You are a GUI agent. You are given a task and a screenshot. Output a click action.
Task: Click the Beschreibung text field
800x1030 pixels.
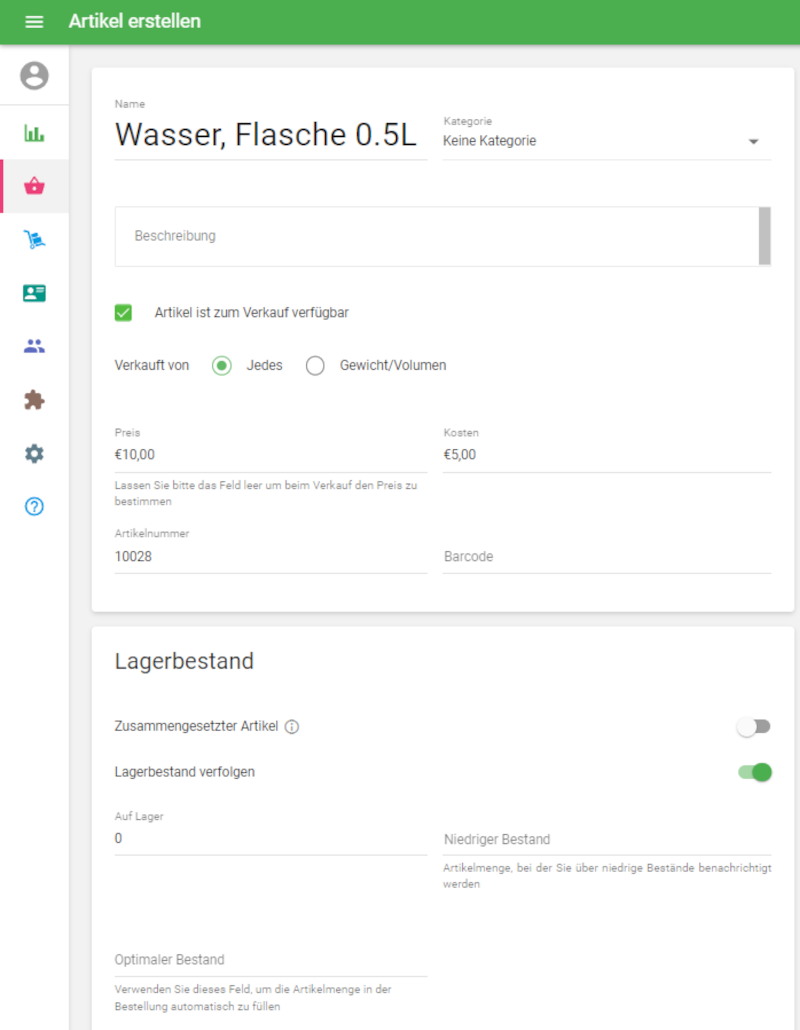(x=436, y=237)
